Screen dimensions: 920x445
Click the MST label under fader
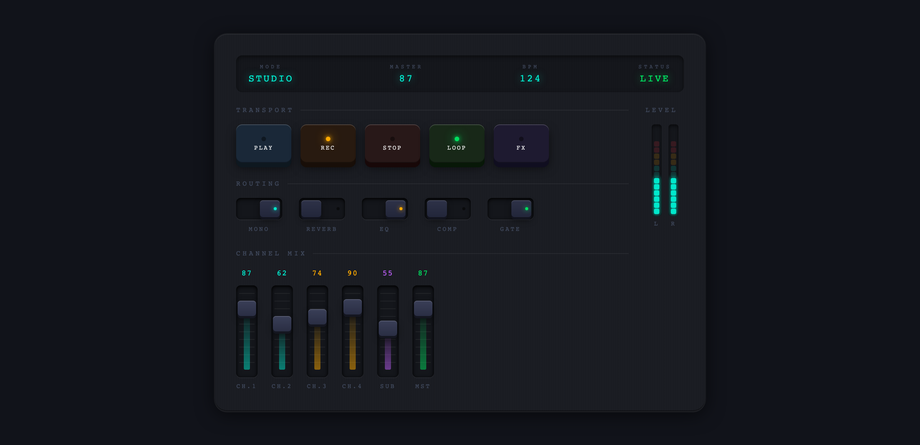pos(422,386)
